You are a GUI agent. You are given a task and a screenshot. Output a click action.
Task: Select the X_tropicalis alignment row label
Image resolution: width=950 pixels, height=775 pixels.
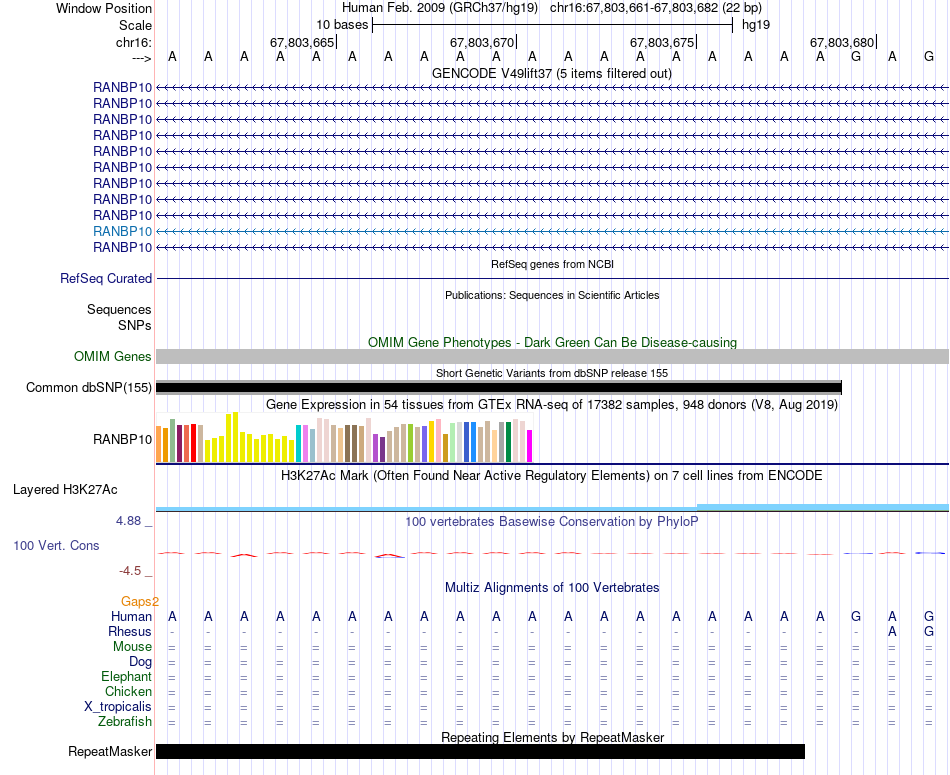[x=118, y=707]
